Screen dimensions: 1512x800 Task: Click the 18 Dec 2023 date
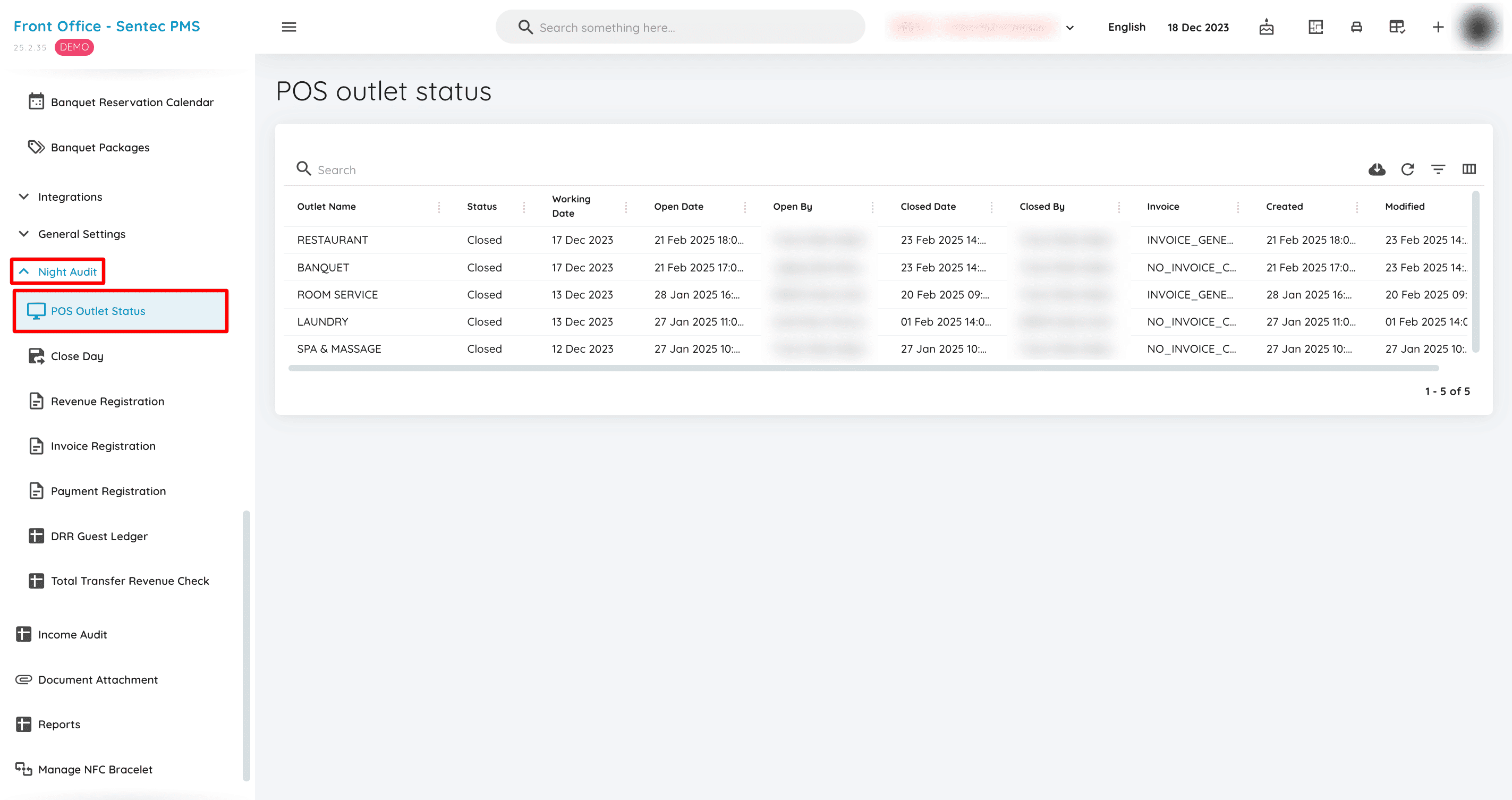1197,28
